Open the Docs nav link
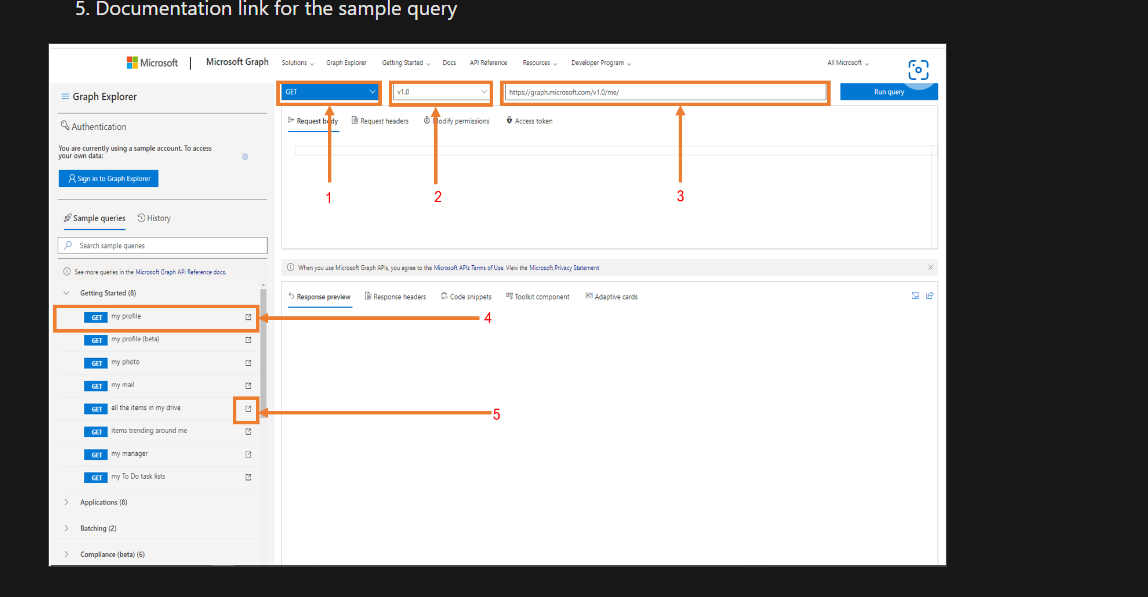 click(450, 63)
